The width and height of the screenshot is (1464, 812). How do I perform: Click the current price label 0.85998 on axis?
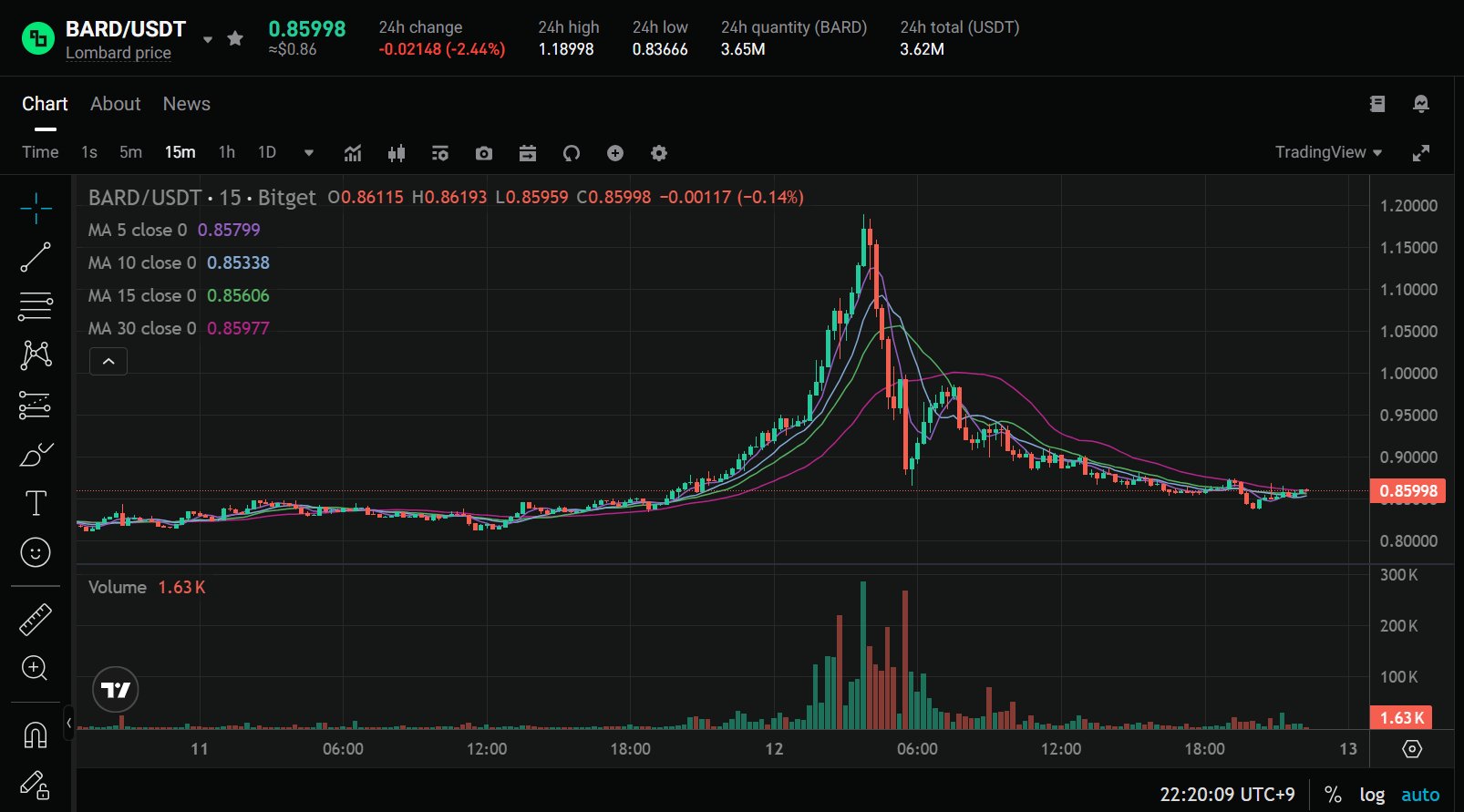[1407, 491]
